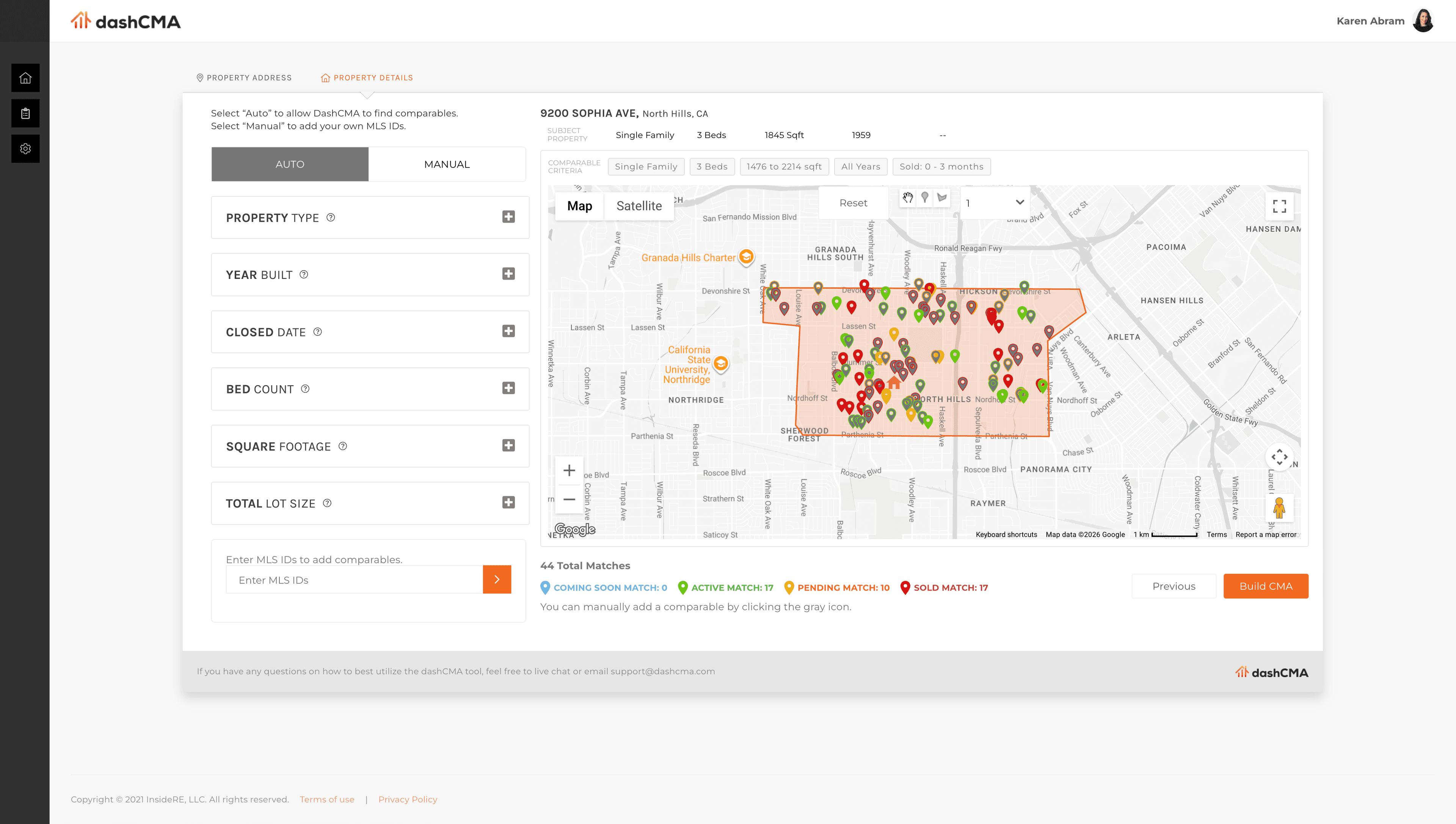Click the All Years criteria chip
This screenshot has height=824, width=1456.
[860, 166]
